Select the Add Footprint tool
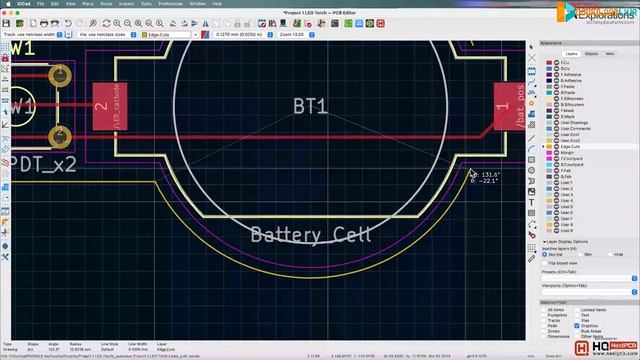Viewport: 640px width, 360px height. (x=531, y=71)
